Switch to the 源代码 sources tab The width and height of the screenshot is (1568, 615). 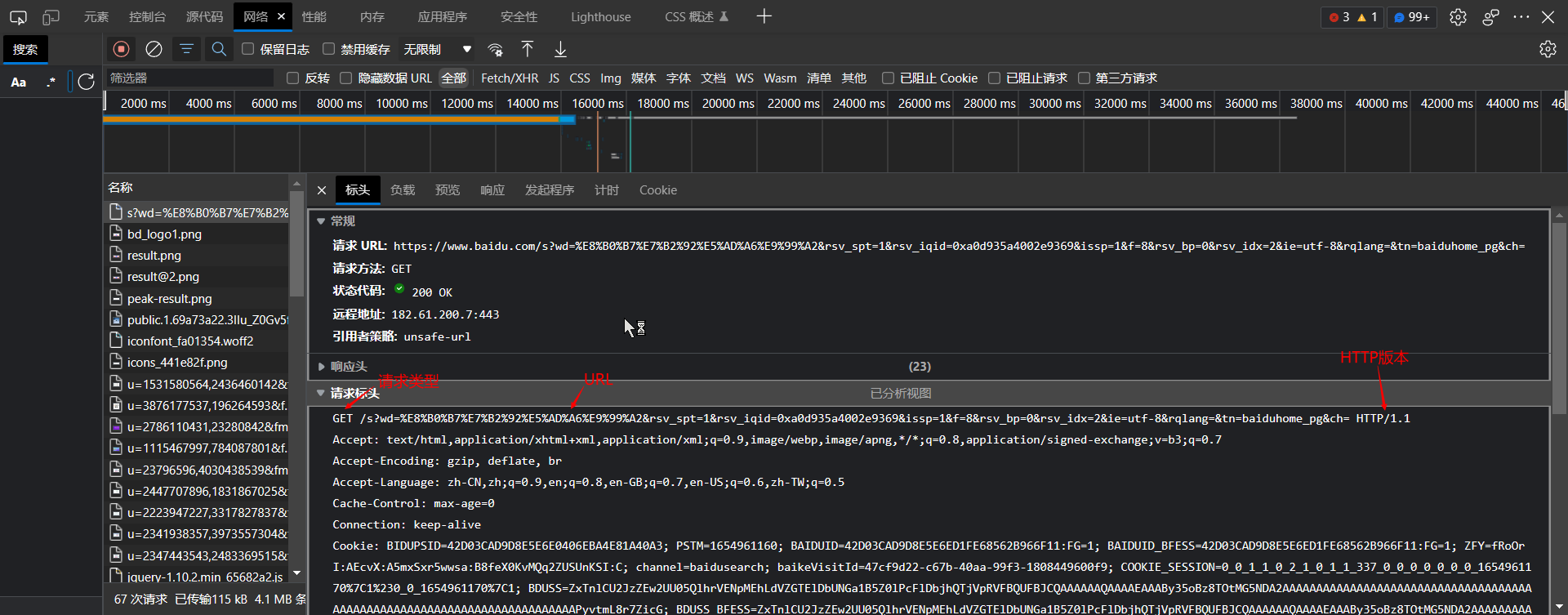coord(204,17)
